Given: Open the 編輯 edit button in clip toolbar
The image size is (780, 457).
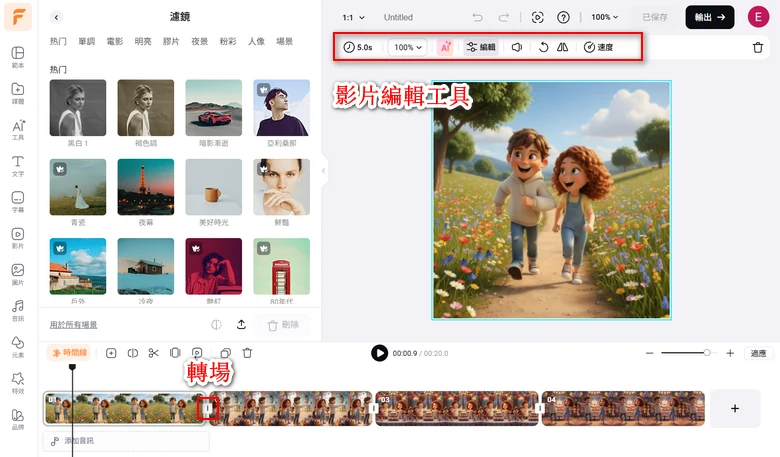Looking at the screenshot, I should pyautogui.click(x=481, y=47).
